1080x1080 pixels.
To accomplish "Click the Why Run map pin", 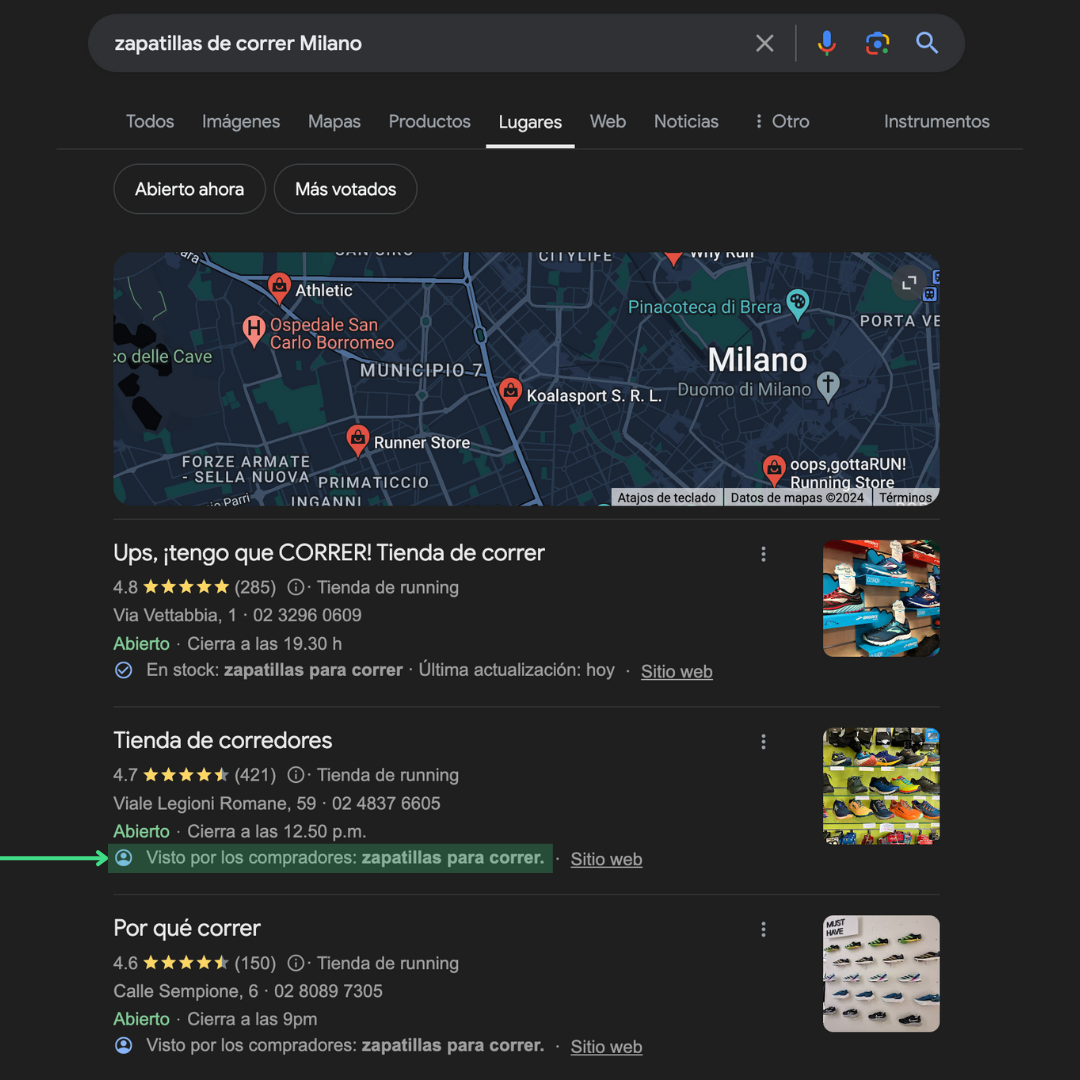I will coord(673,257).
